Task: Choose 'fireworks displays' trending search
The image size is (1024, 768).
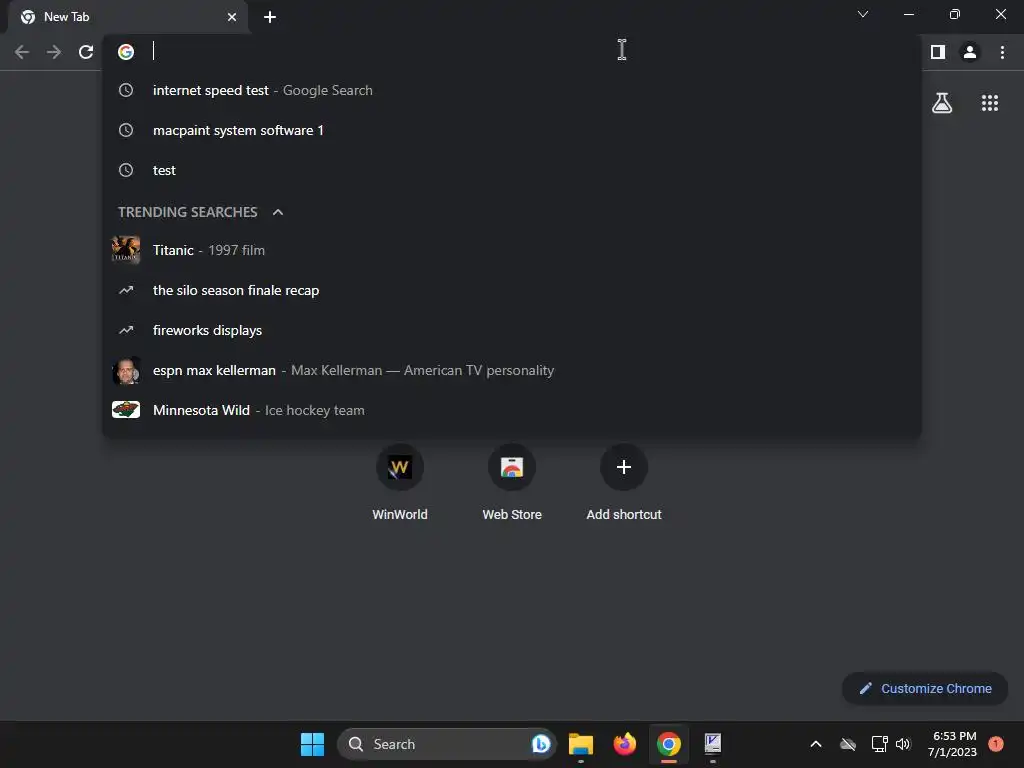Action: click(x=512, y=330)
